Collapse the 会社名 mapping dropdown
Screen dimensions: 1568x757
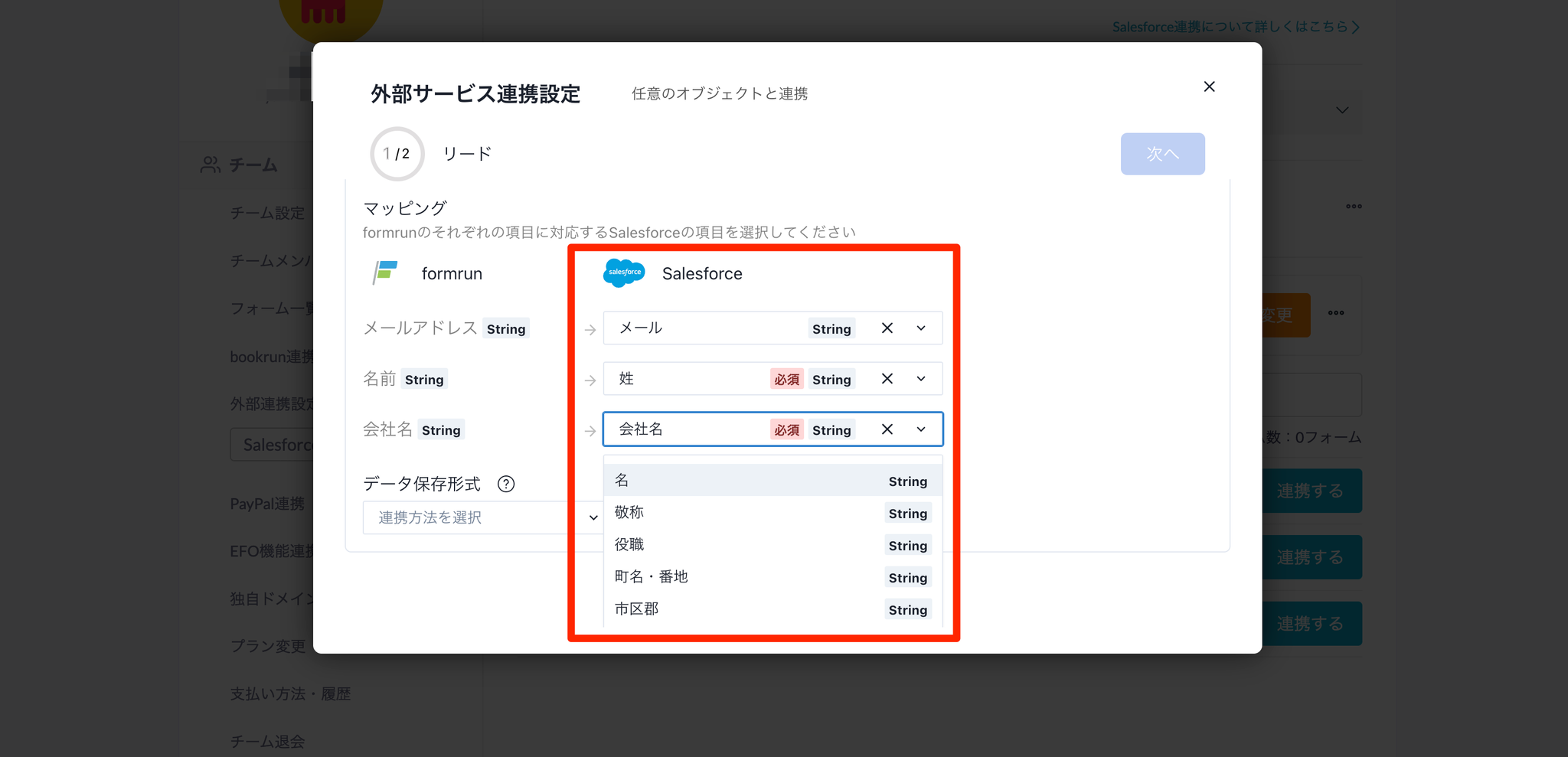click(921, 429)
